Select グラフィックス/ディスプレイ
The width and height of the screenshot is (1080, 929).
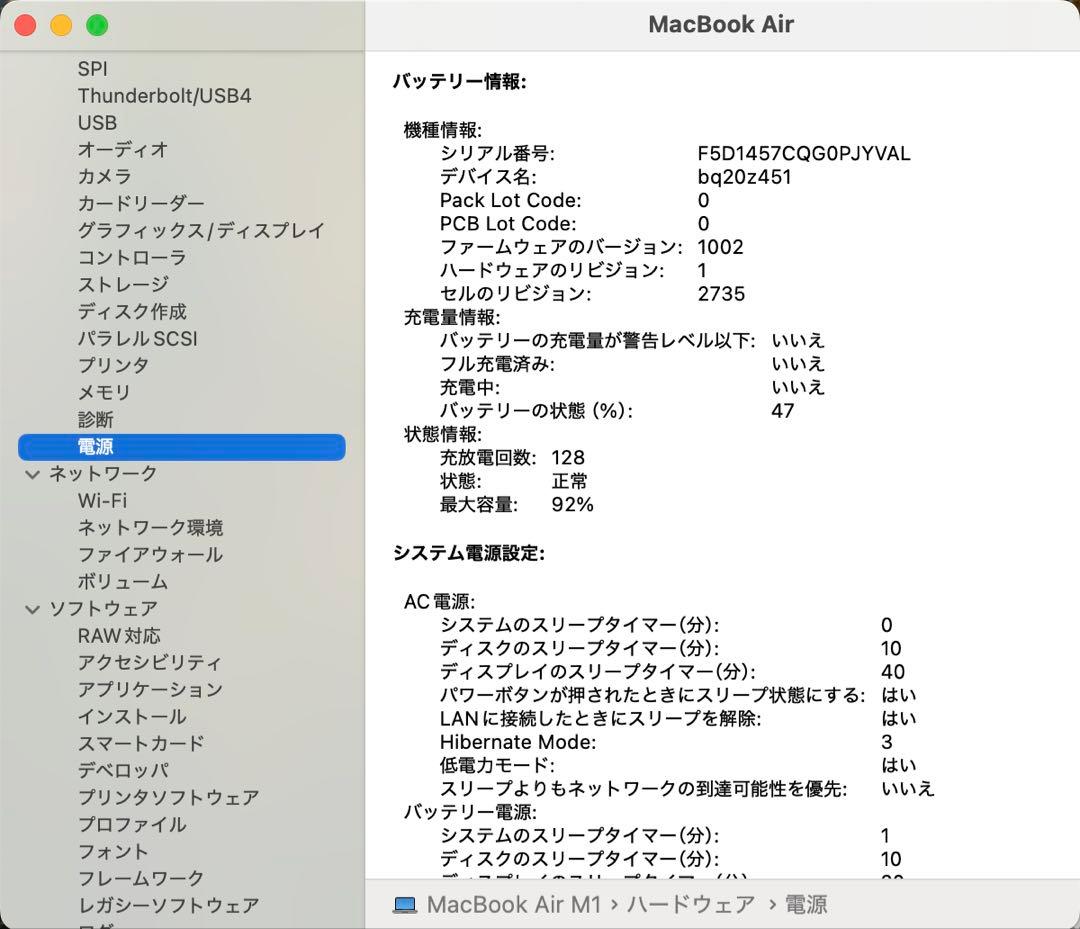[200, 230]
